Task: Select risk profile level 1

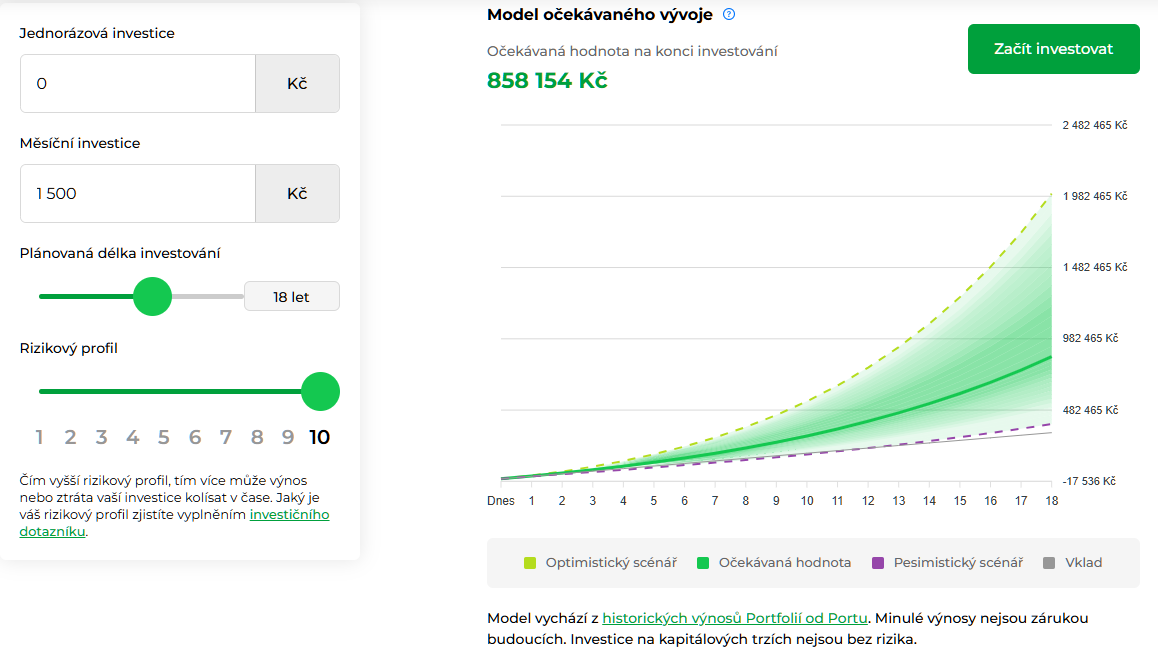Action: 39,437
